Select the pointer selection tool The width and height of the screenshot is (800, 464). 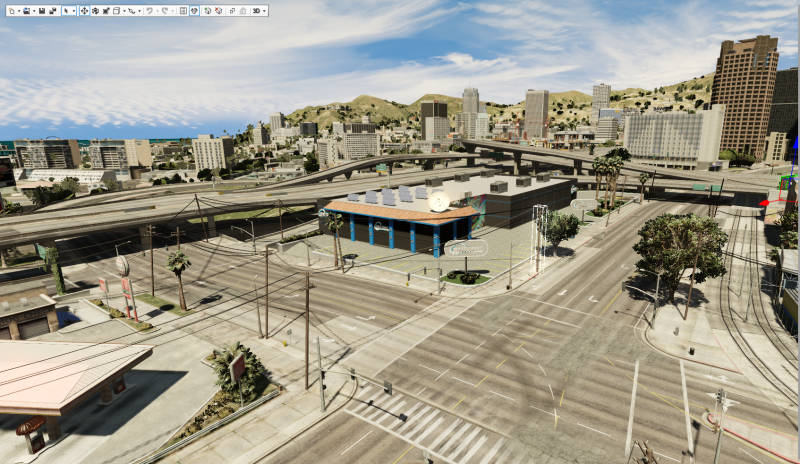(66, 11)
